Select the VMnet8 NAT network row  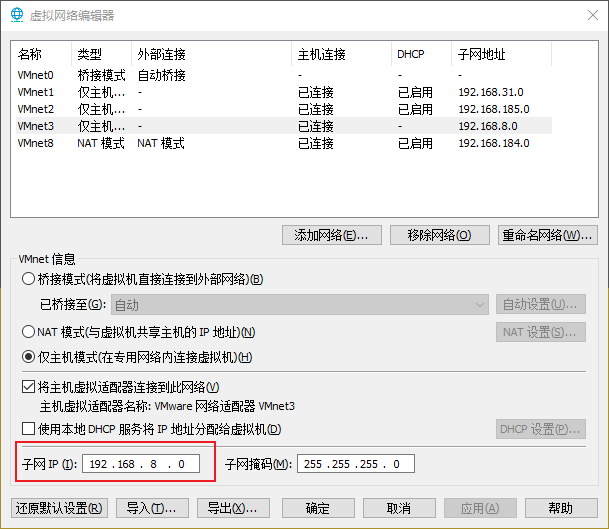pos(36,143)
